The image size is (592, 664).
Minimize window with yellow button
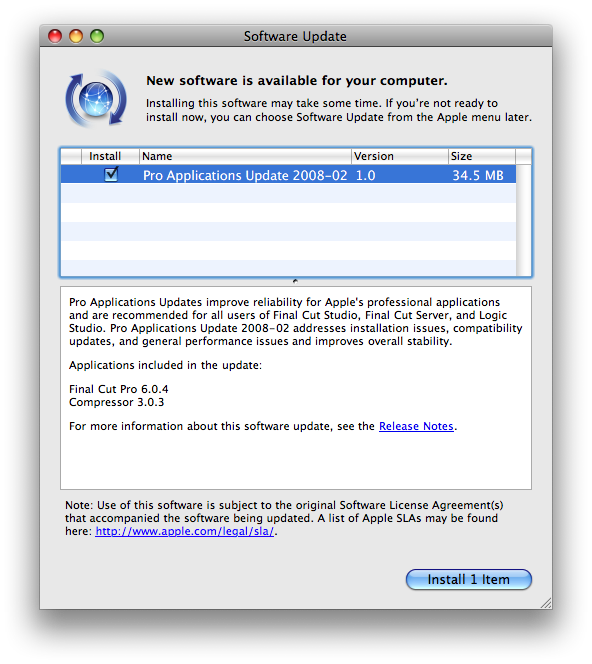76,36
